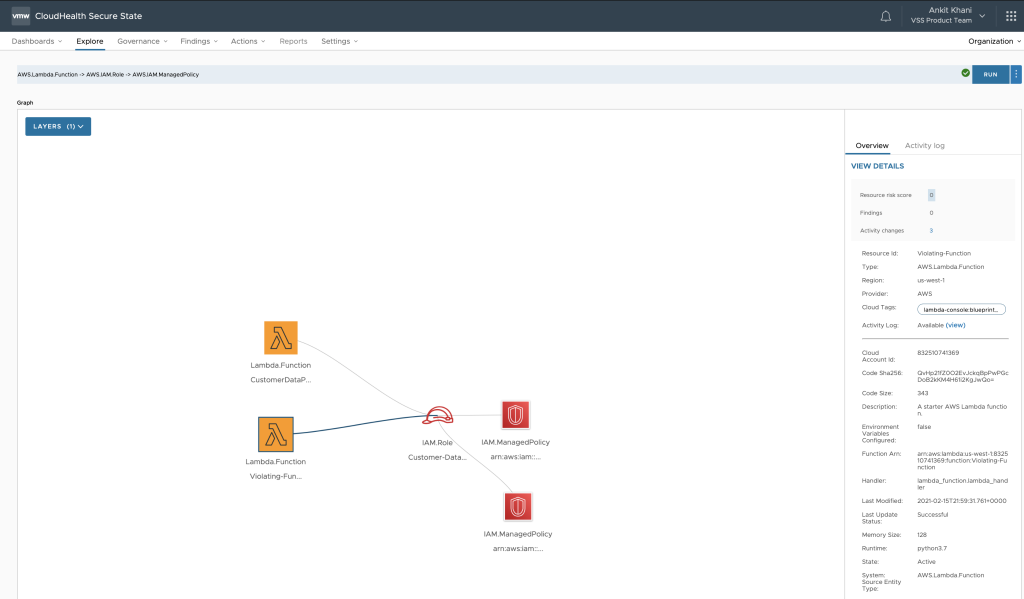Click the Violating-Function resource id value
Screen dimensions: 1024x599
tap(944, 253)
